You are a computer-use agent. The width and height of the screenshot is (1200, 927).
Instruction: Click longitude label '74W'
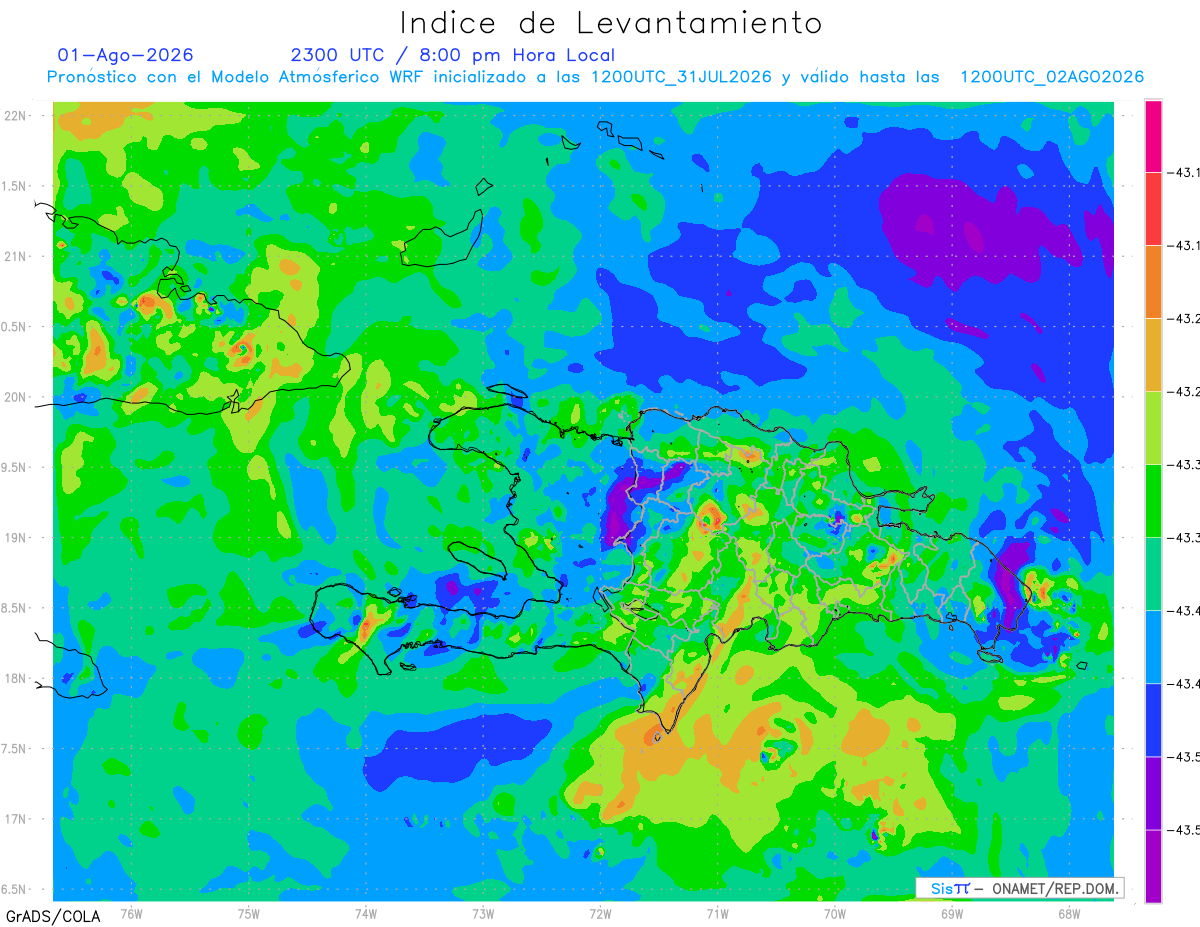tap(365, 913)
